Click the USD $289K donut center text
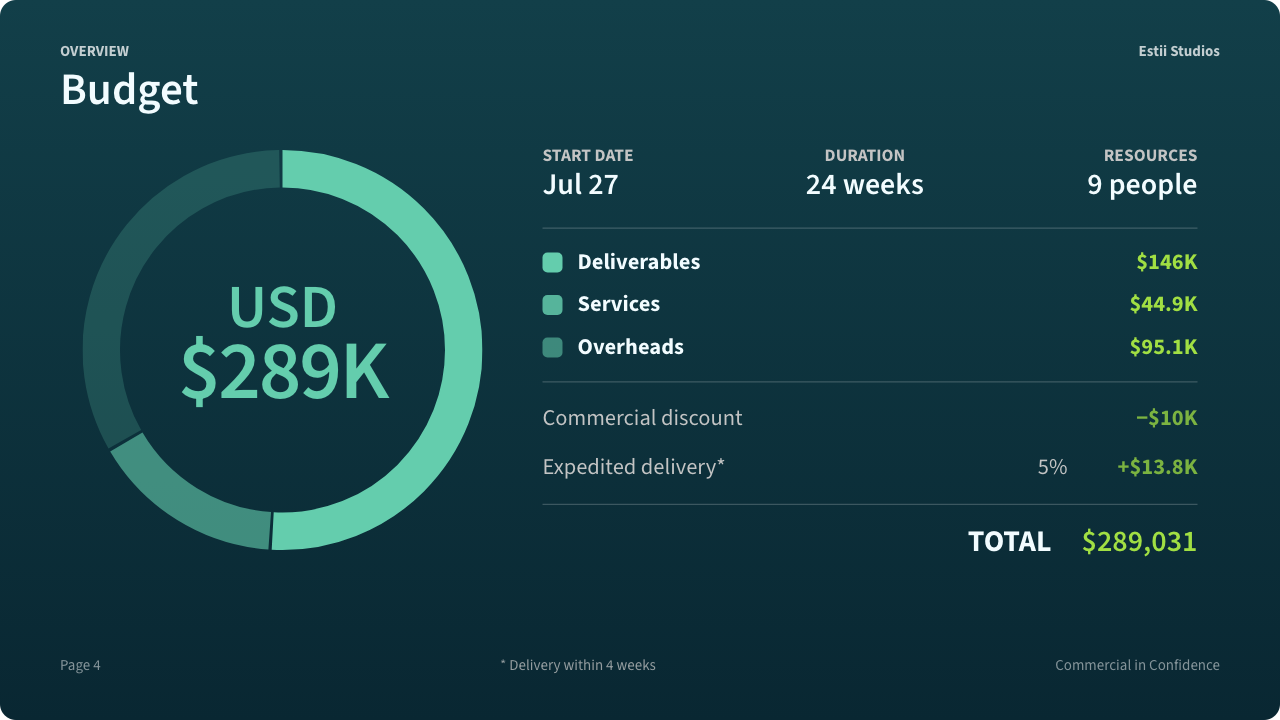 click(284, 344)
